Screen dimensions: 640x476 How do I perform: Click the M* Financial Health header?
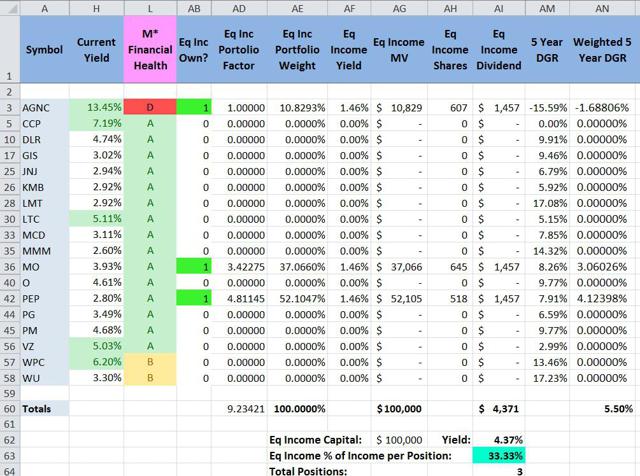(150, 49)
